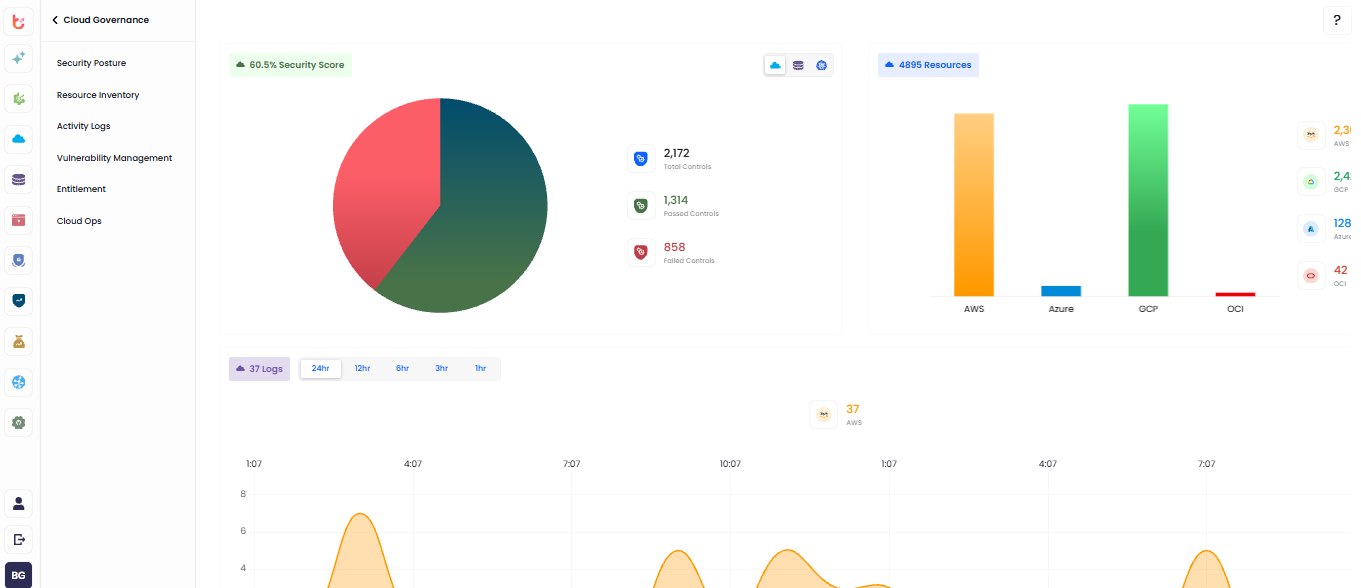Select the 1hr log range
Viewport: 1361px width, 588px height.
point(480,369)
